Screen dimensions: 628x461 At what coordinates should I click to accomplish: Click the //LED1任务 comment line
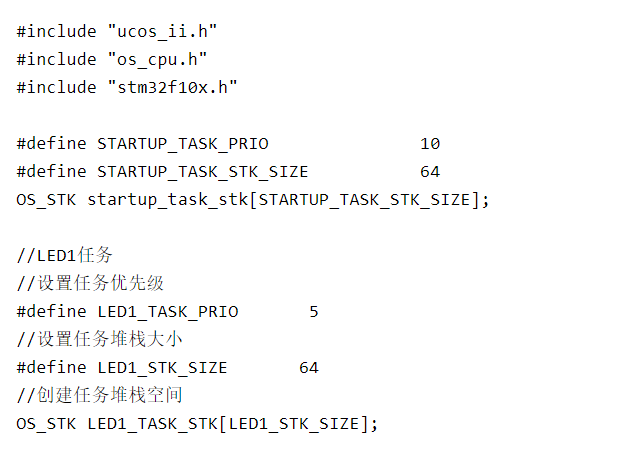coord(64,256)
